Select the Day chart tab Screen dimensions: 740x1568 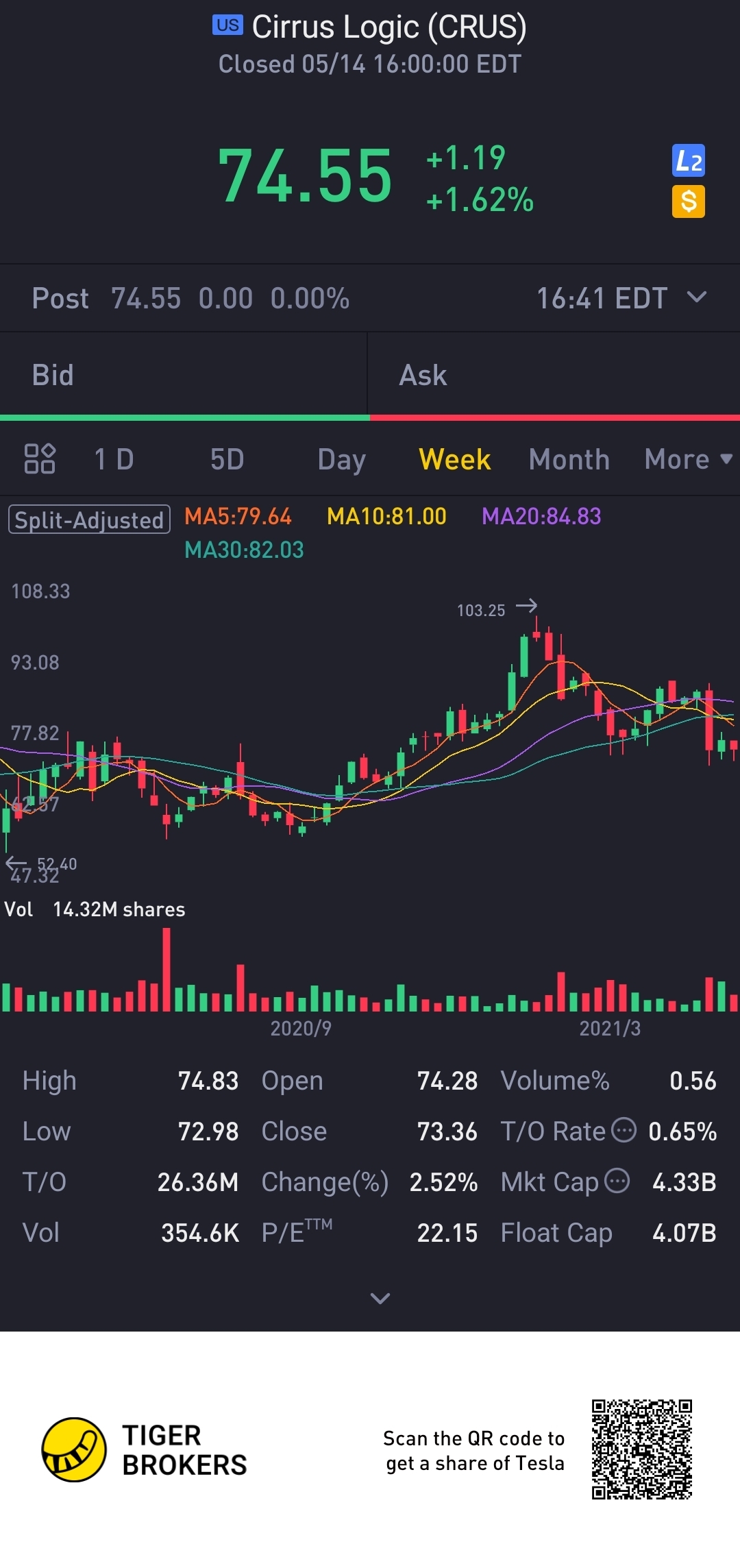(341, 461)
